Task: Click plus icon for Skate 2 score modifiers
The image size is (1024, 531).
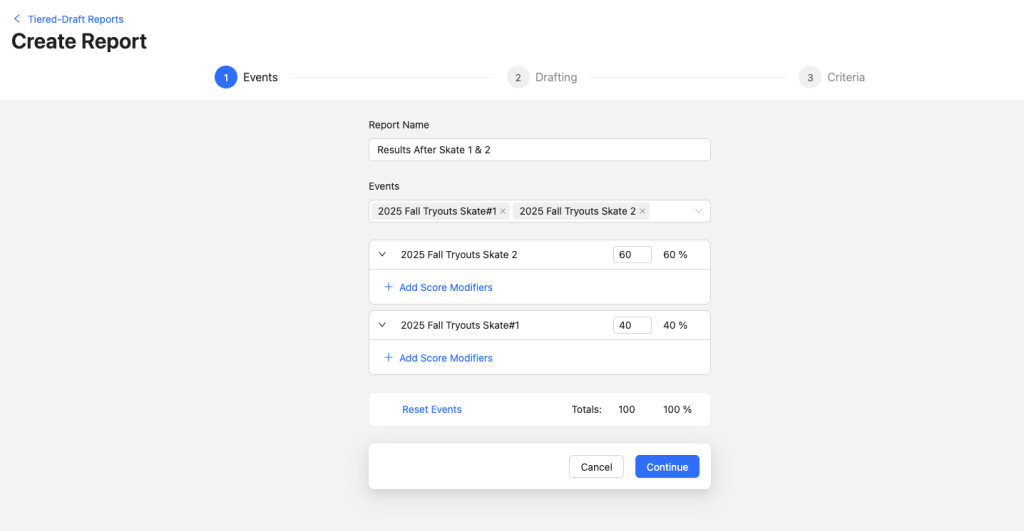Action: click(389, 287)
